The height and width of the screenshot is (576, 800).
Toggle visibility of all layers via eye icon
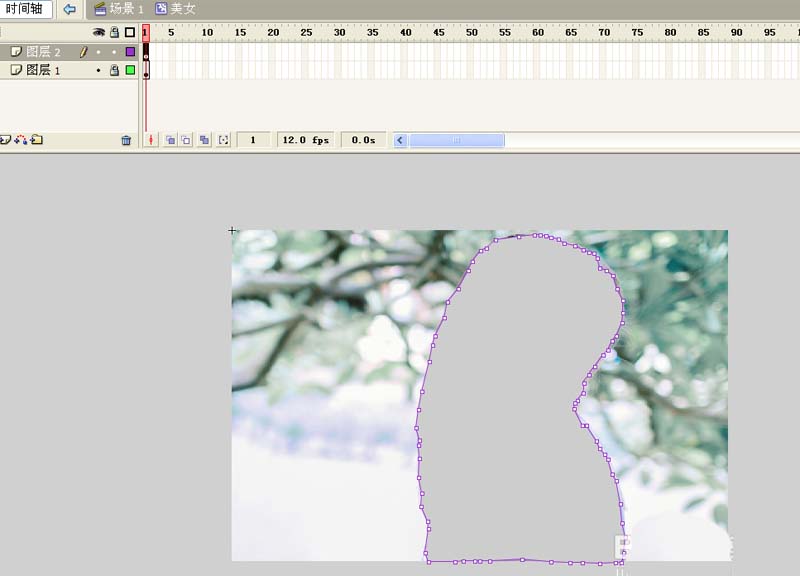(98, 33)
